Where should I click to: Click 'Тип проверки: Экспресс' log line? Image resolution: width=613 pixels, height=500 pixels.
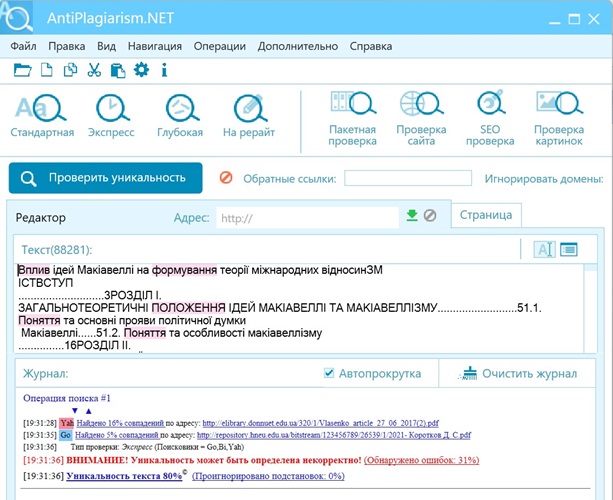click(x=157, y=447)
